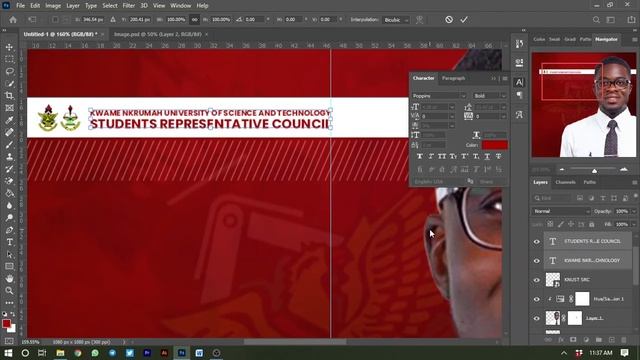Click the horizontal scrollbar below canvas
Screen dimensions: 640x360
click(295, 342)
